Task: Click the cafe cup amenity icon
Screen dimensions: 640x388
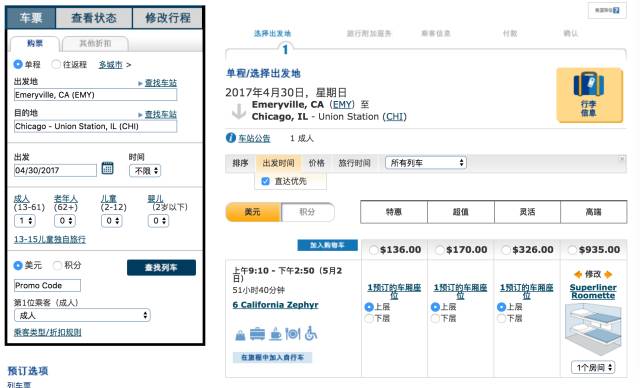Action: (x=276, y=334)
